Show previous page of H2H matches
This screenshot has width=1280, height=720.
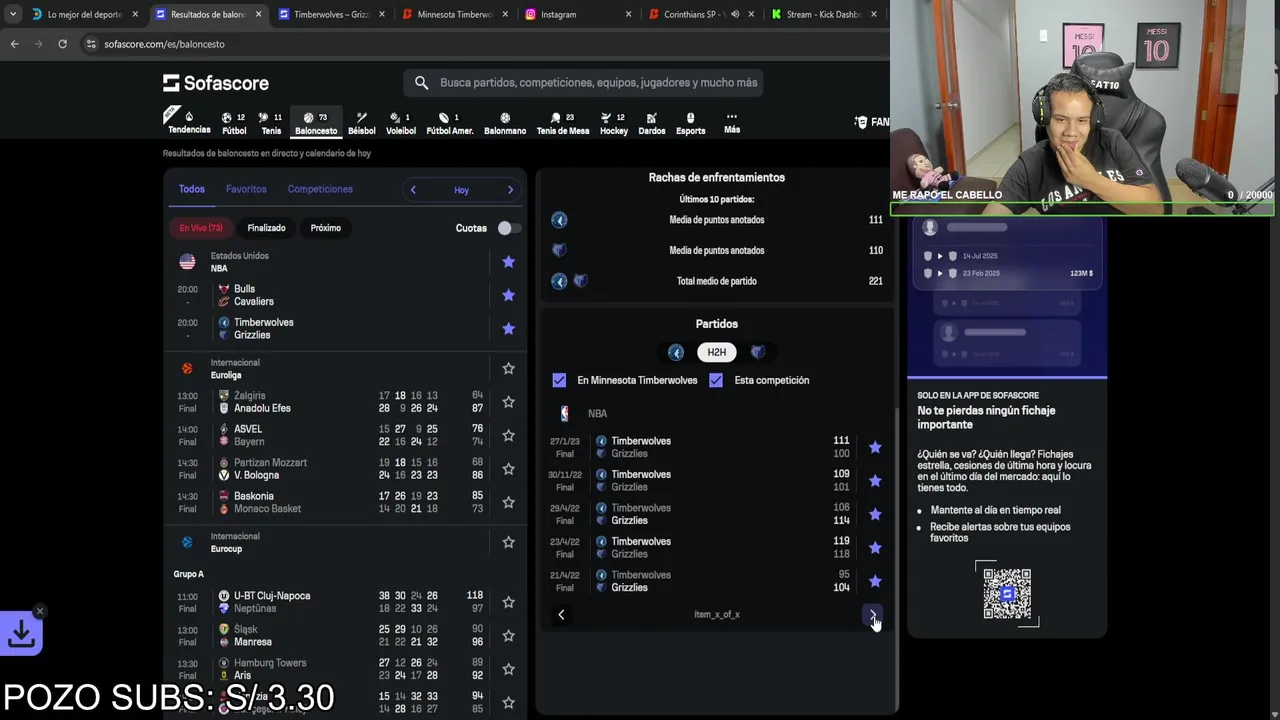point(561,615)
